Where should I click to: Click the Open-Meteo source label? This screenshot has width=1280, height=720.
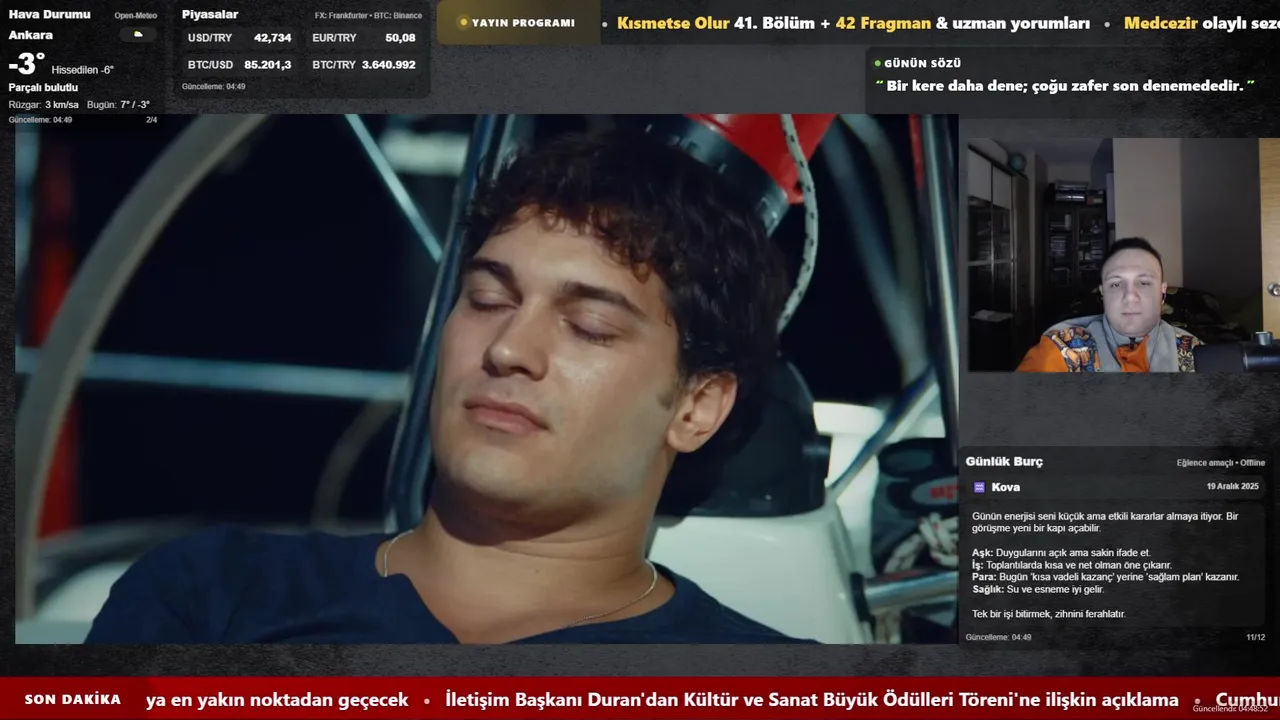135,16
